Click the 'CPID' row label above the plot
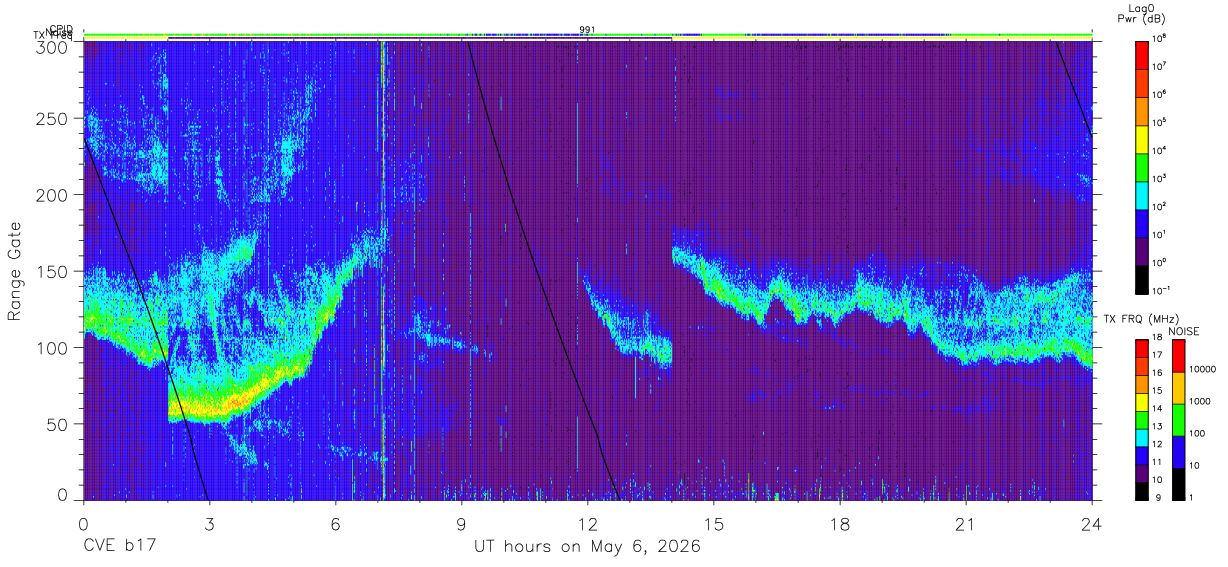Screen dimensions: 1228x567 60,29
